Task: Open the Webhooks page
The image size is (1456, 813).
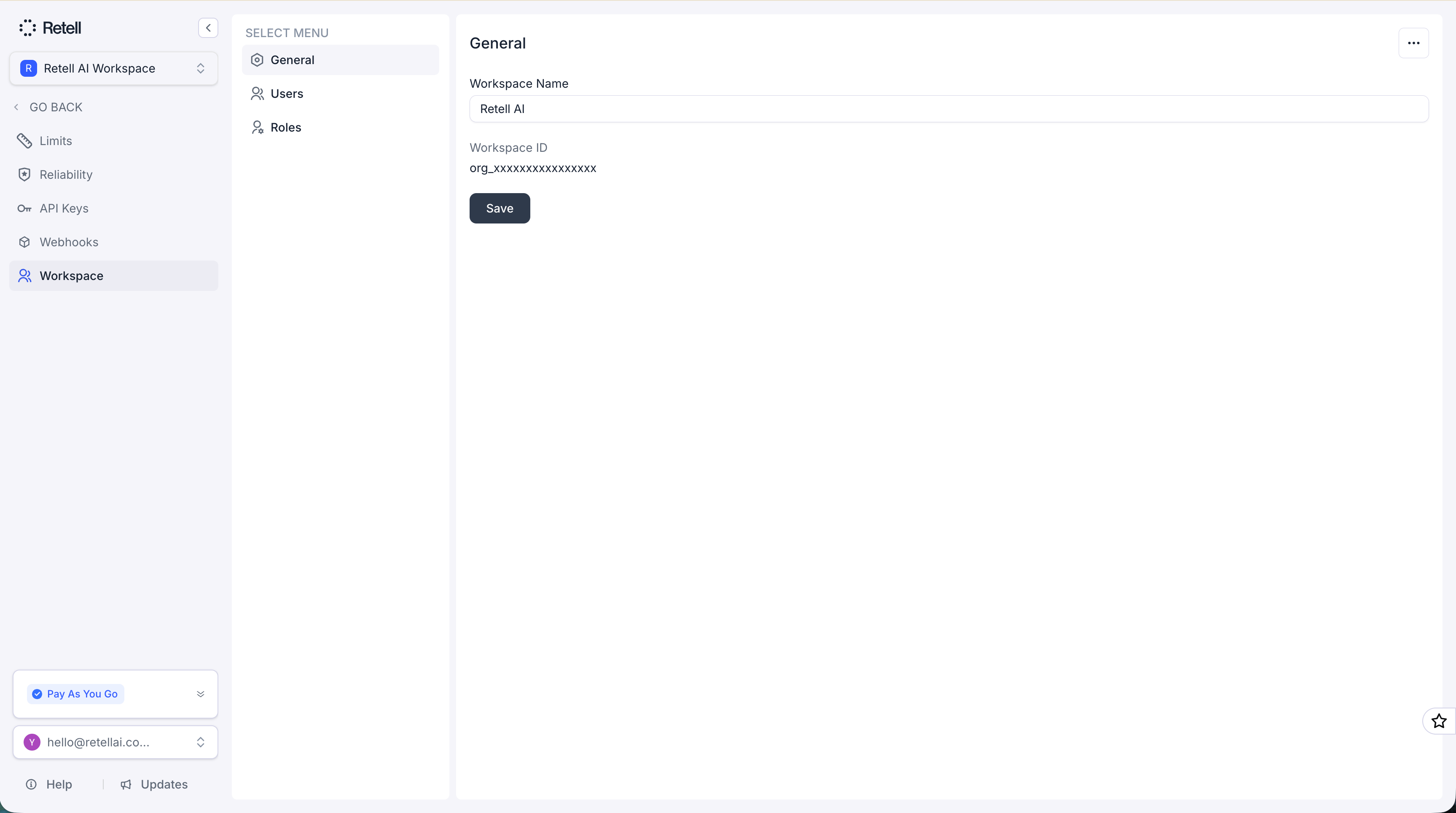Action: coord(114,242)
